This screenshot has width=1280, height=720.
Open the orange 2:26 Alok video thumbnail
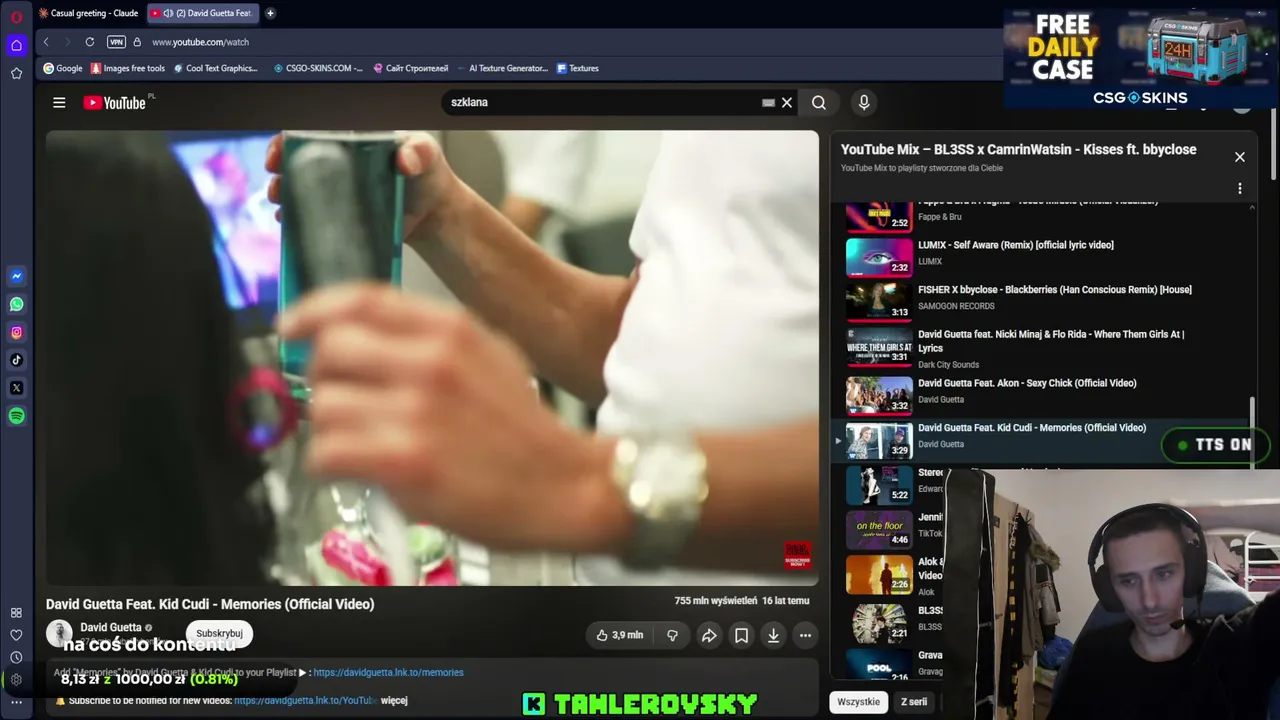click(879, 574)
